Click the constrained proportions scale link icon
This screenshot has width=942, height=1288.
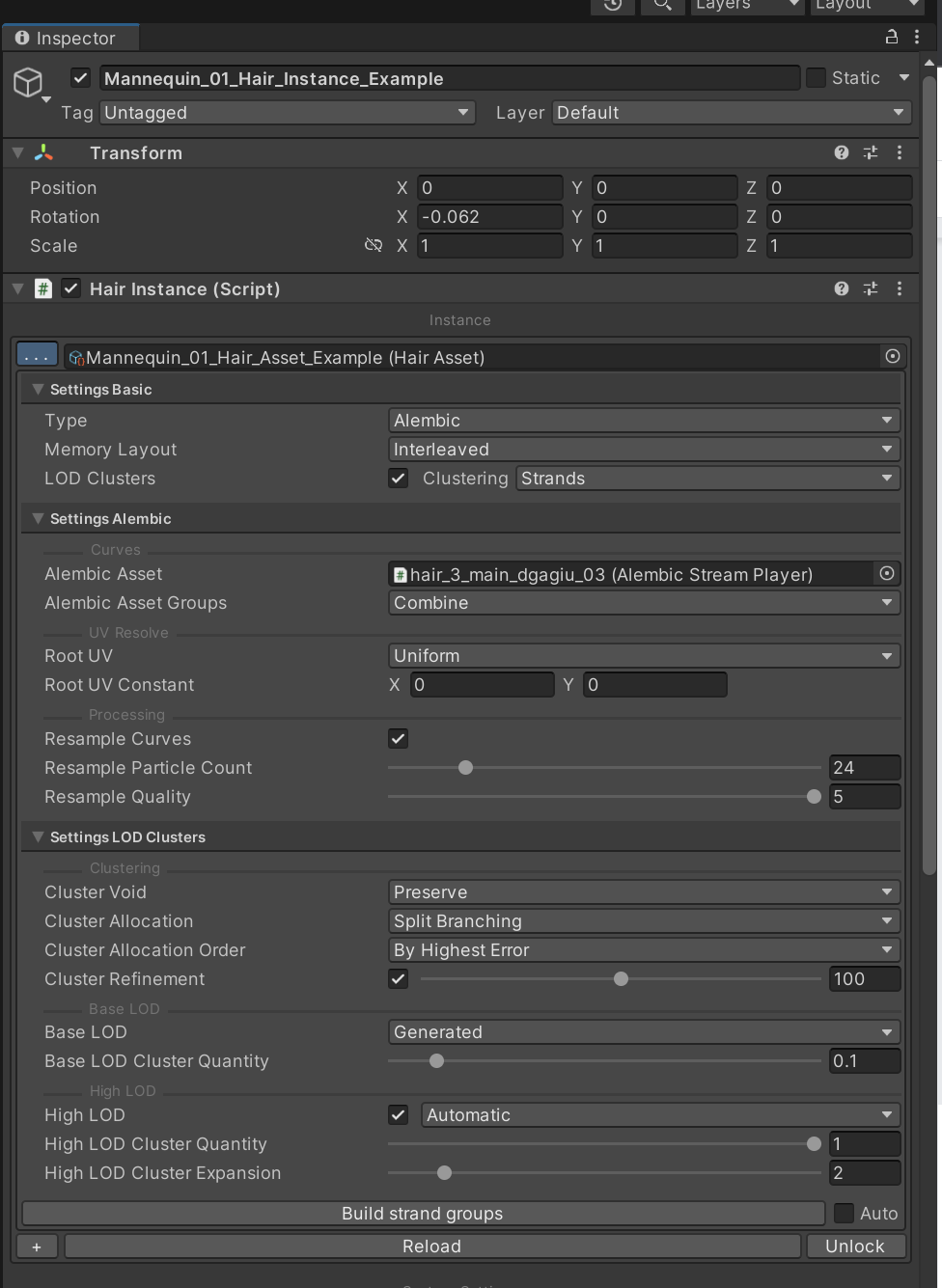374,245
